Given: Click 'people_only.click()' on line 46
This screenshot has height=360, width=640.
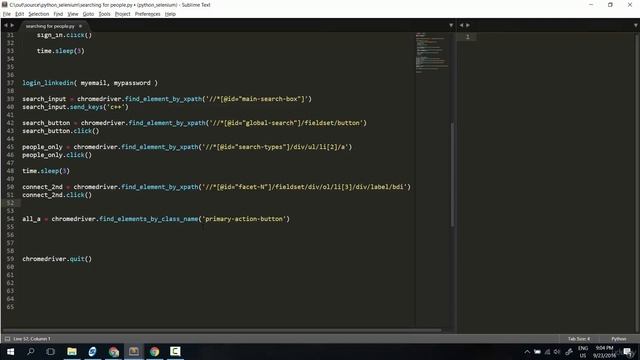Looking at the screenshot, I should [57, 155].
